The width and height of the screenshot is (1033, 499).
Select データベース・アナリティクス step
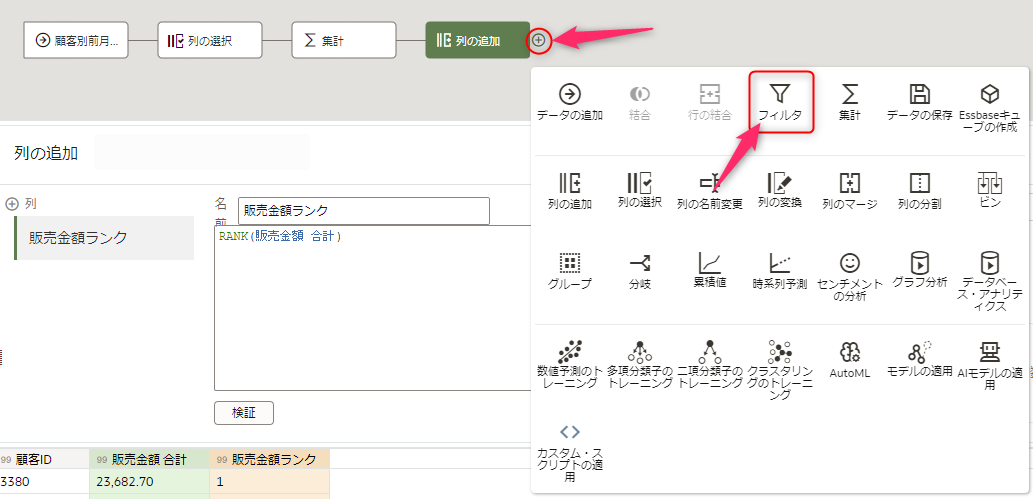989,282
